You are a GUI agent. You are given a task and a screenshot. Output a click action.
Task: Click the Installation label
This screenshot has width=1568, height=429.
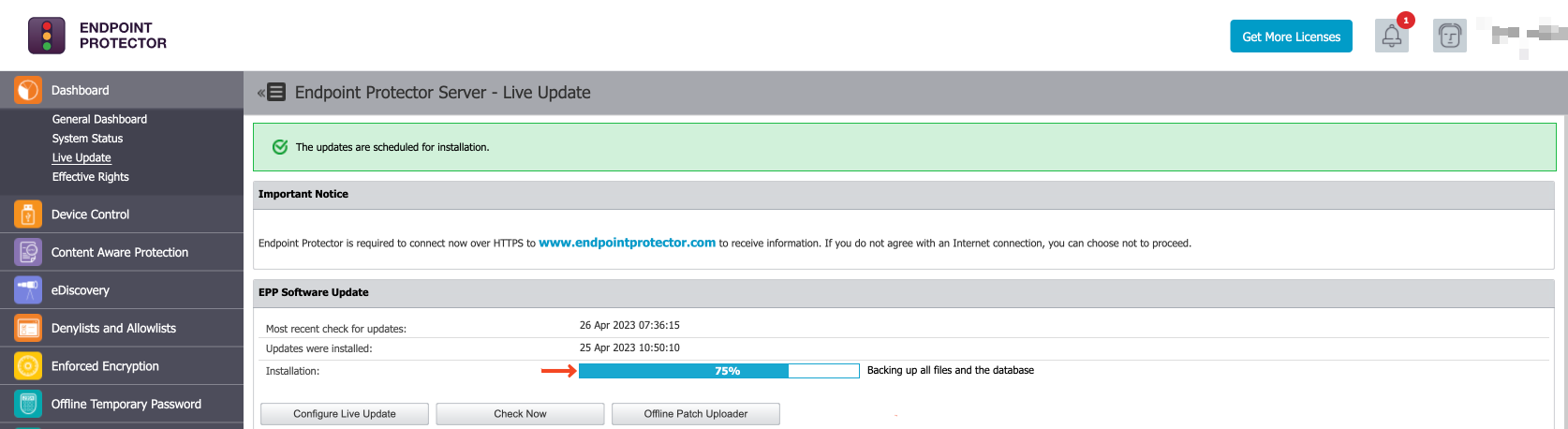(x=292, y=371)
